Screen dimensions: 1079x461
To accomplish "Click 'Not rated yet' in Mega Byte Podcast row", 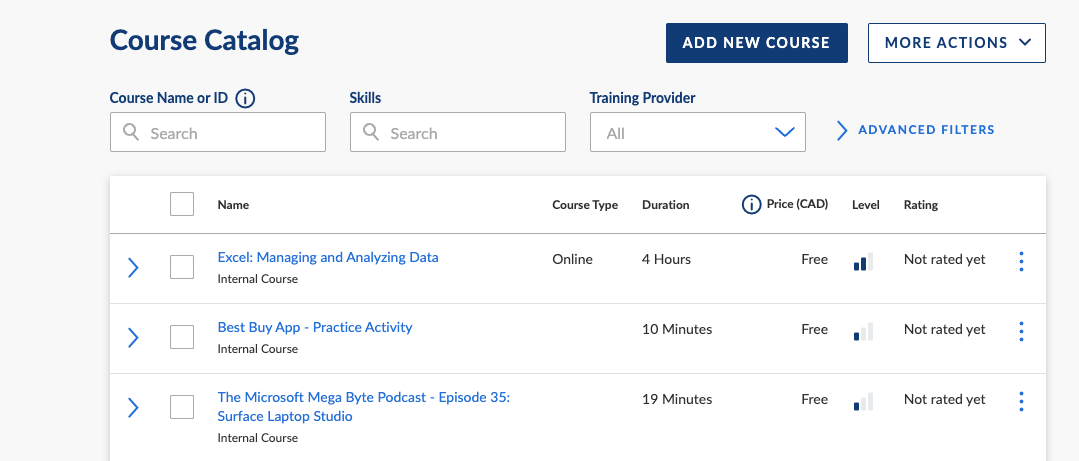I will (x=944, y=399).
